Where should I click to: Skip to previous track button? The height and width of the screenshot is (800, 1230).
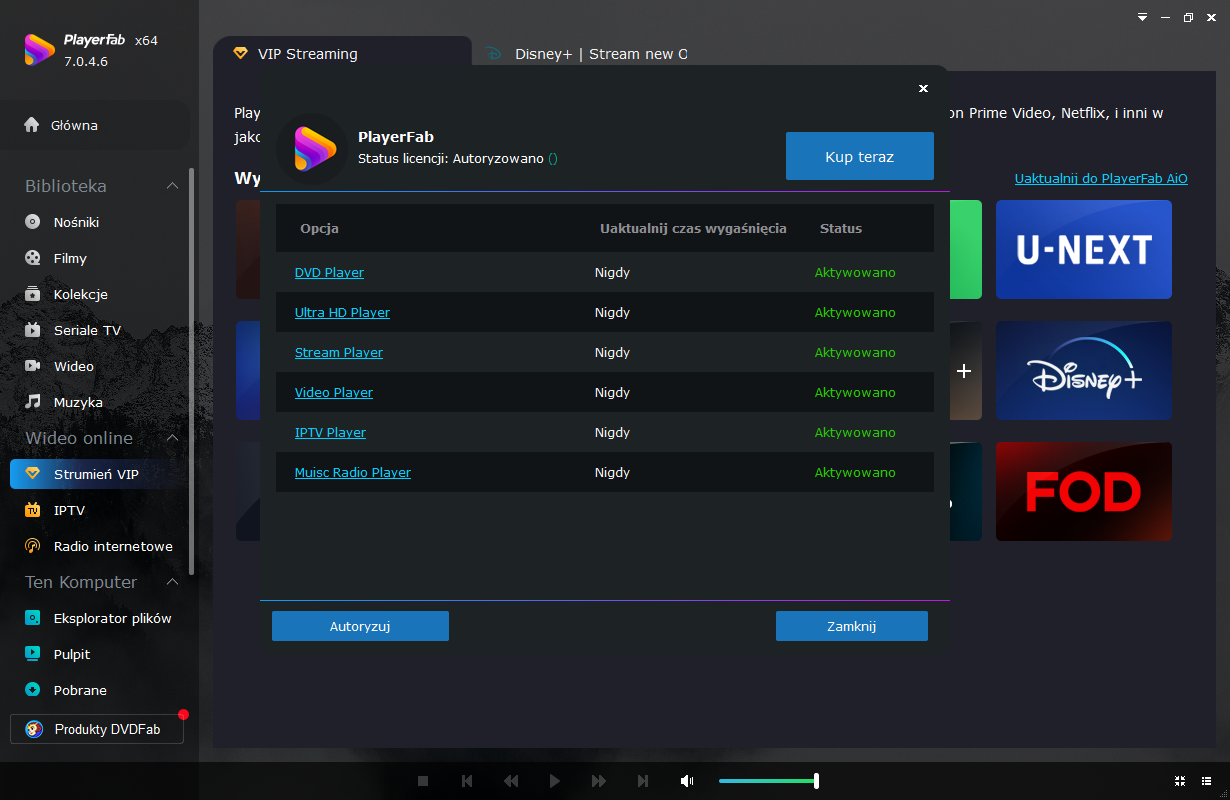coord(467,781)
